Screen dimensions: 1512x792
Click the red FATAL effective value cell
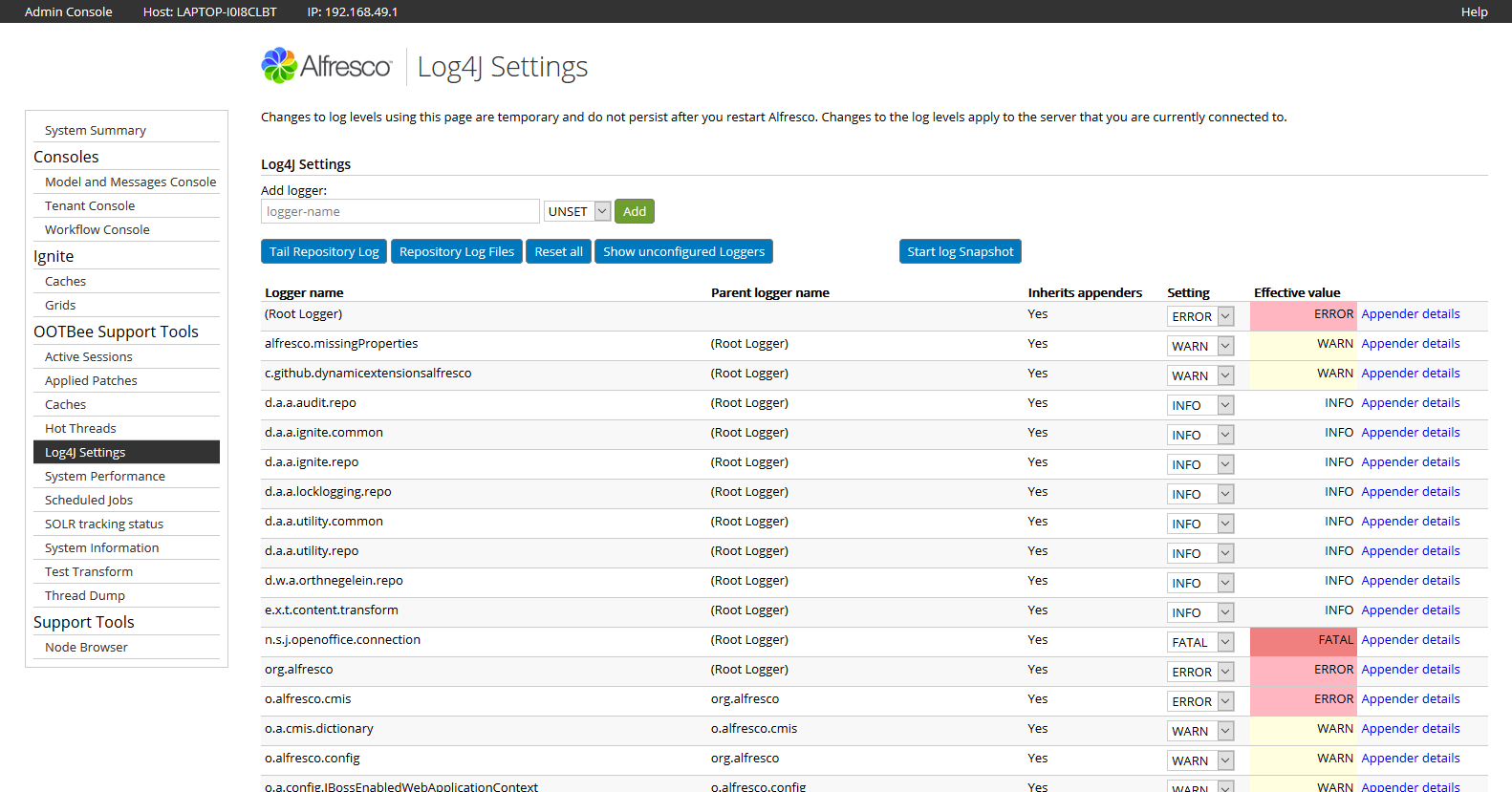point(1304,642)
